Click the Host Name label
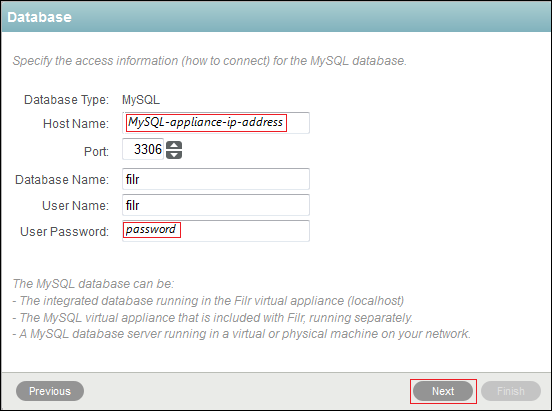 [x=76, y=124]
